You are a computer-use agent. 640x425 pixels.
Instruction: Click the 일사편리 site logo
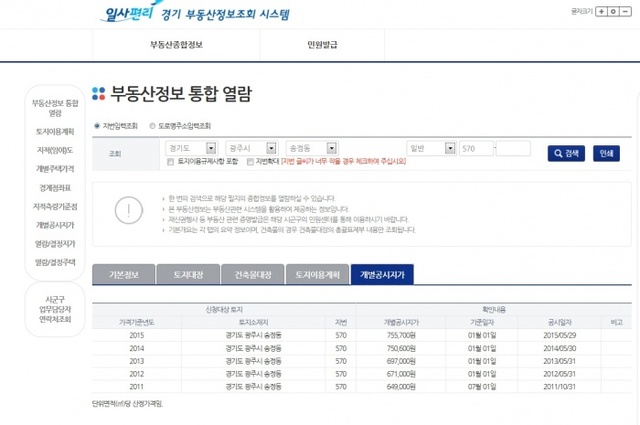coord(127,13)
